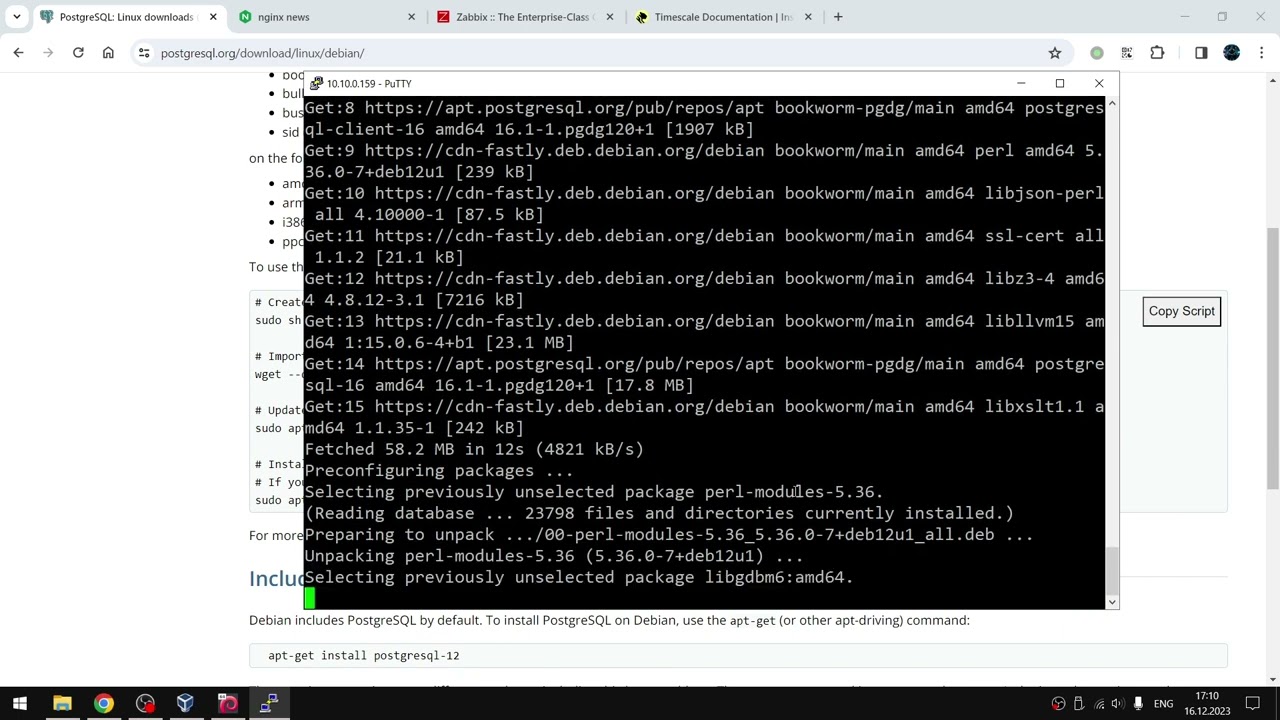Reload the PostgreSQL download page
The height and width of the screenshot is (720, 1280).
point(78,53)
